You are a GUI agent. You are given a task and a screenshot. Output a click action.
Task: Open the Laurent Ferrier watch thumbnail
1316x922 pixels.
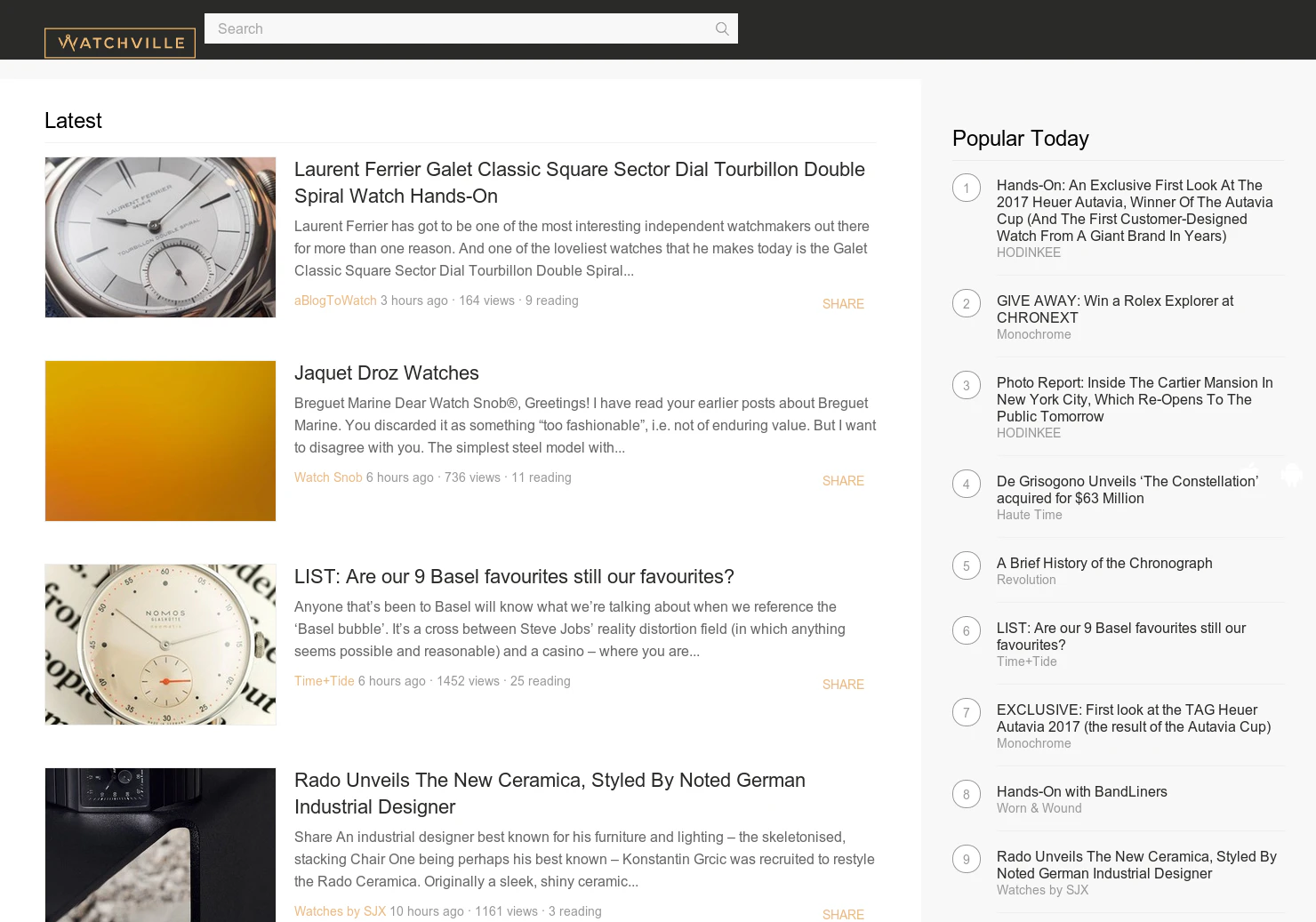(x=160, y=237)
